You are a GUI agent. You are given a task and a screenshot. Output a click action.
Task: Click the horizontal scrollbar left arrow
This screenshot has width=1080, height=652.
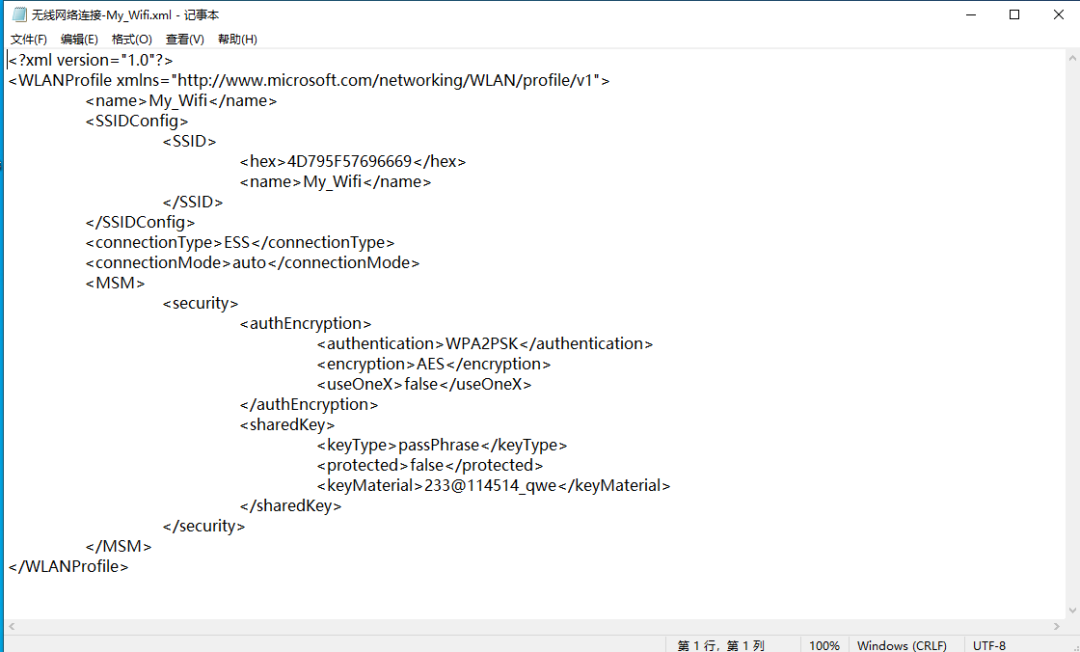pos(11,627)
